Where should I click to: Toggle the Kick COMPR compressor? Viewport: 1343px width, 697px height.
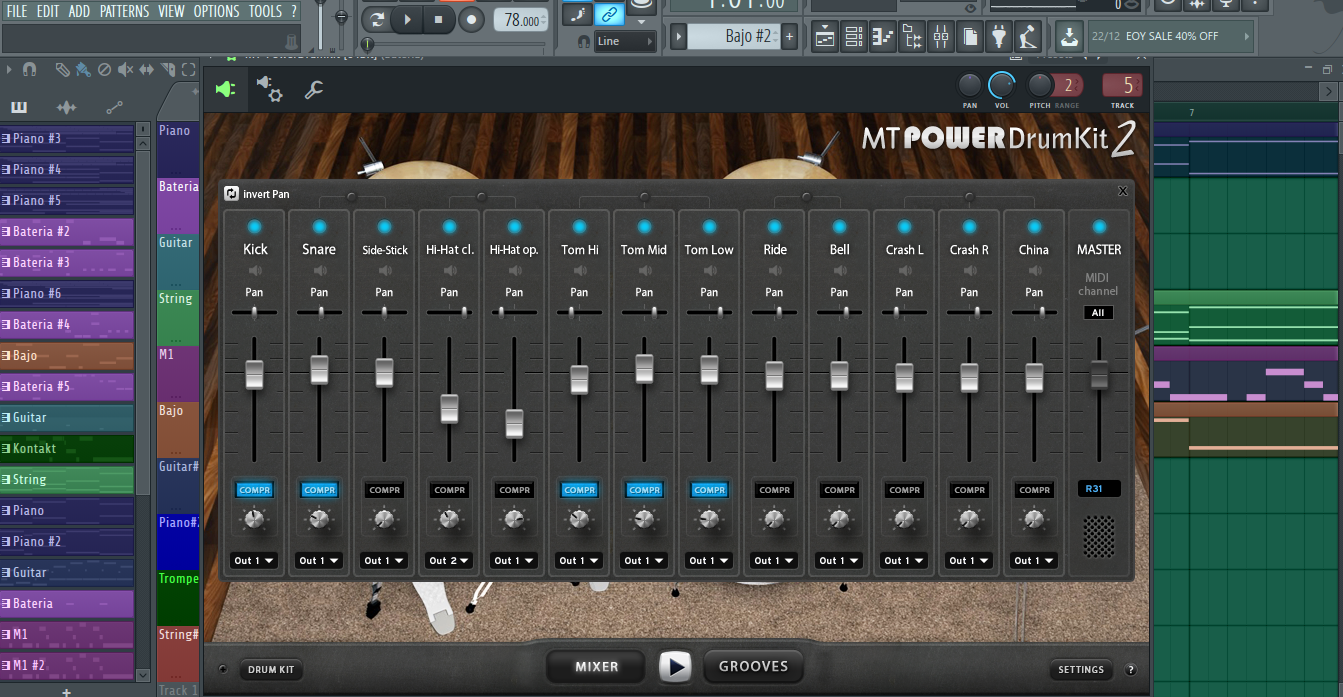click(x=254, y=490)
